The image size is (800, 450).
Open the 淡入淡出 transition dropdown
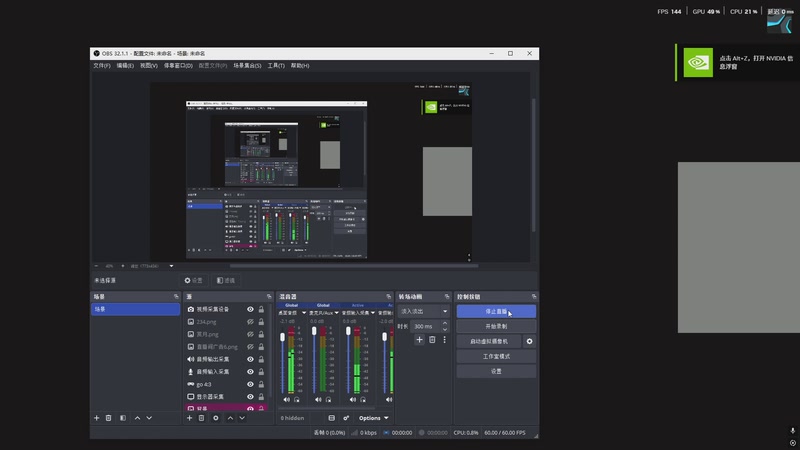[x=424, y=311]
